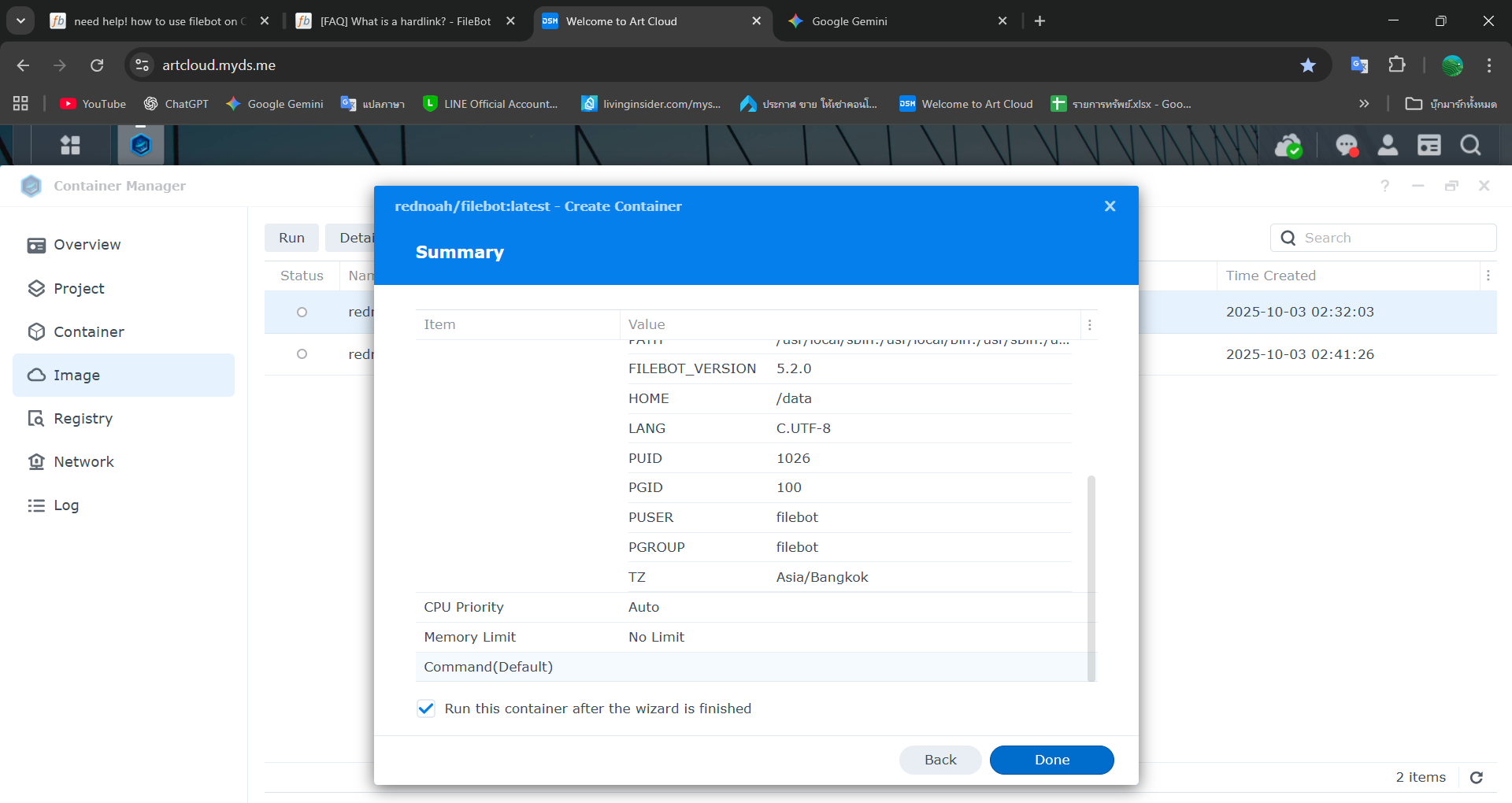Open the cloud sync status icon
The width and height of the screenshot is (1512, 803).
pyautogui.click(x=1288, y=146)
